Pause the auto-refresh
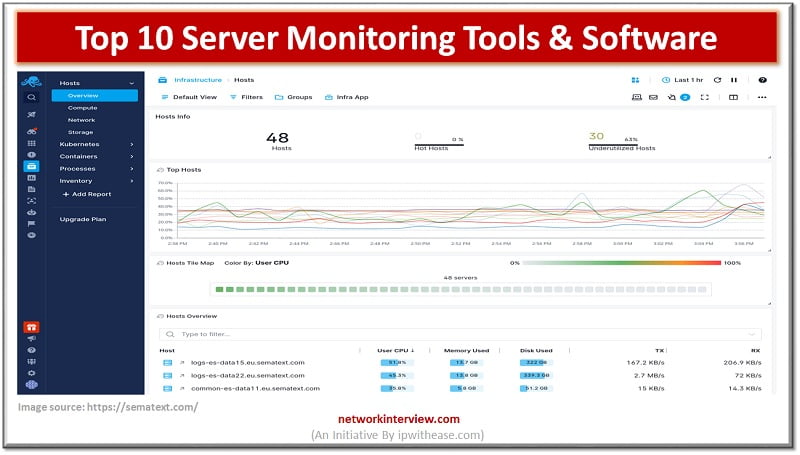 coord(734,80)
